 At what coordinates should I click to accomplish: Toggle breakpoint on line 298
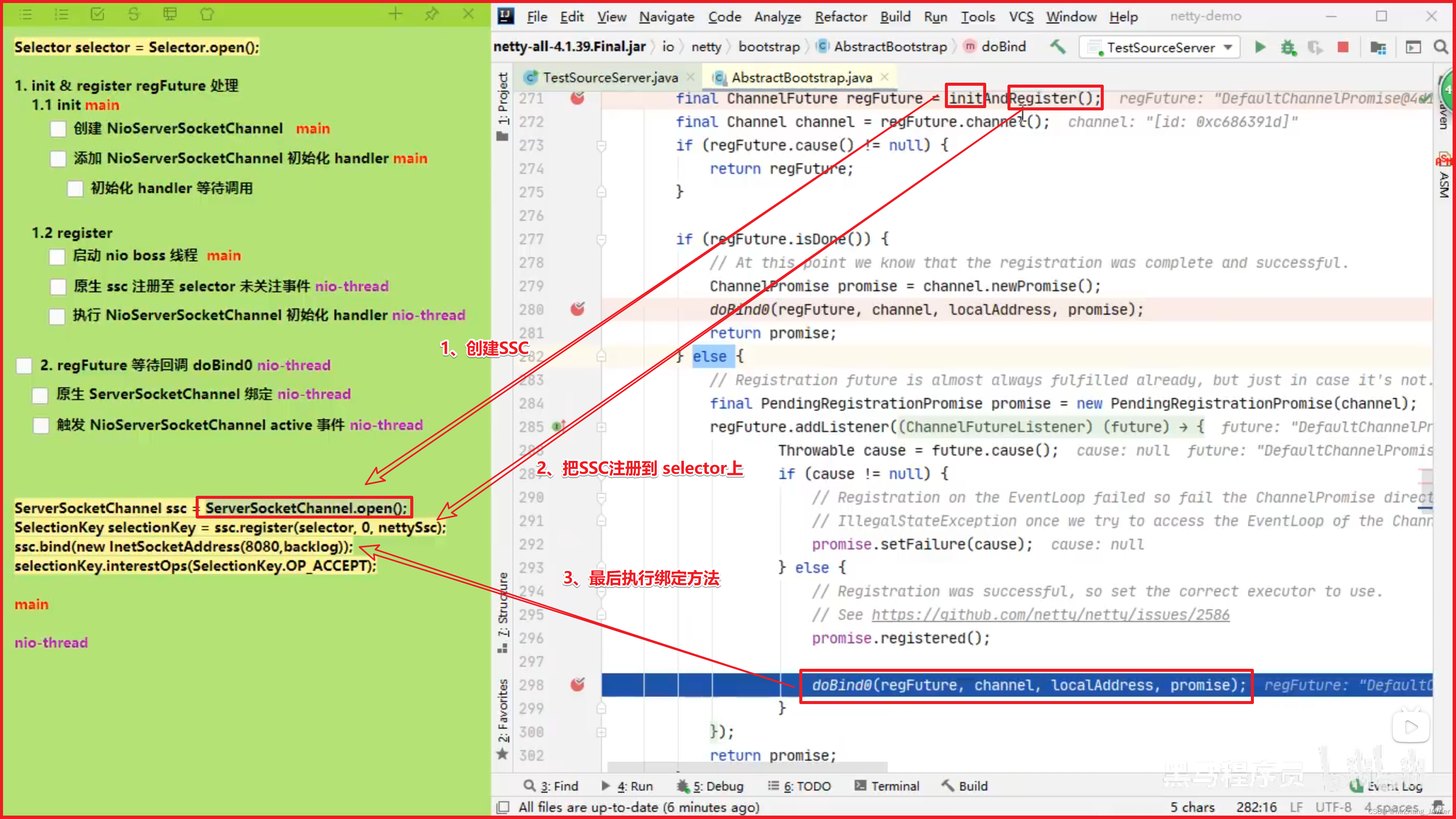pos(577,684)
